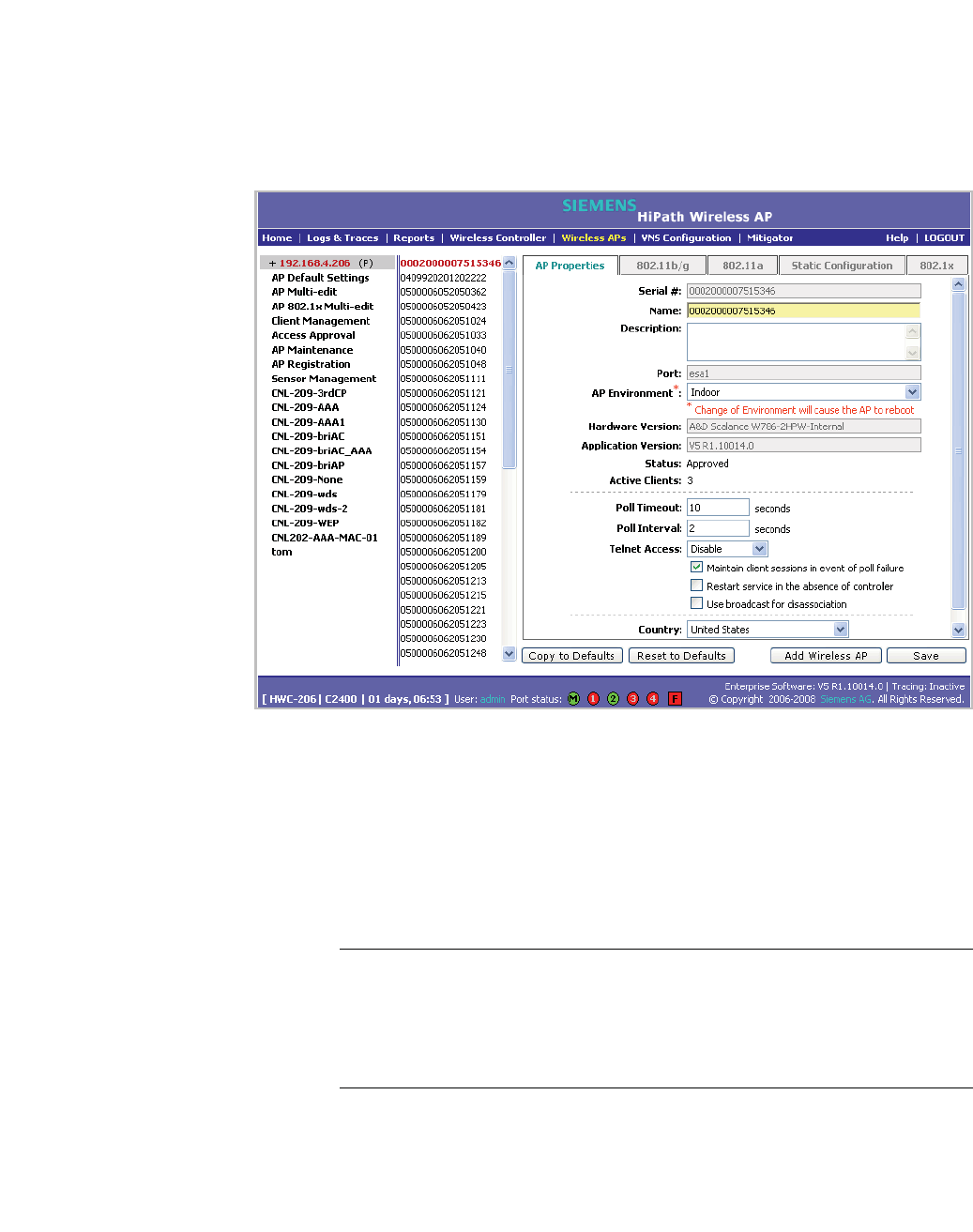
Task: Click the red port 4 status icon
Action: pos(653,699)
